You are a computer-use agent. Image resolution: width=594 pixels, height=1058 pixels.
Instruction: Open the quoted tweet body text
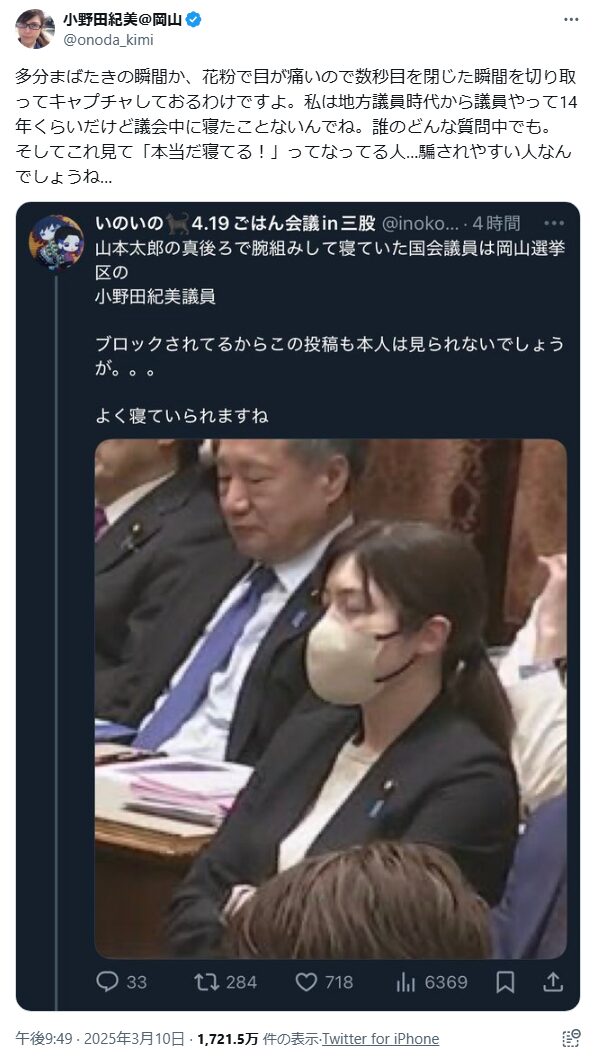pyautogui.click(x=330, y=332)
